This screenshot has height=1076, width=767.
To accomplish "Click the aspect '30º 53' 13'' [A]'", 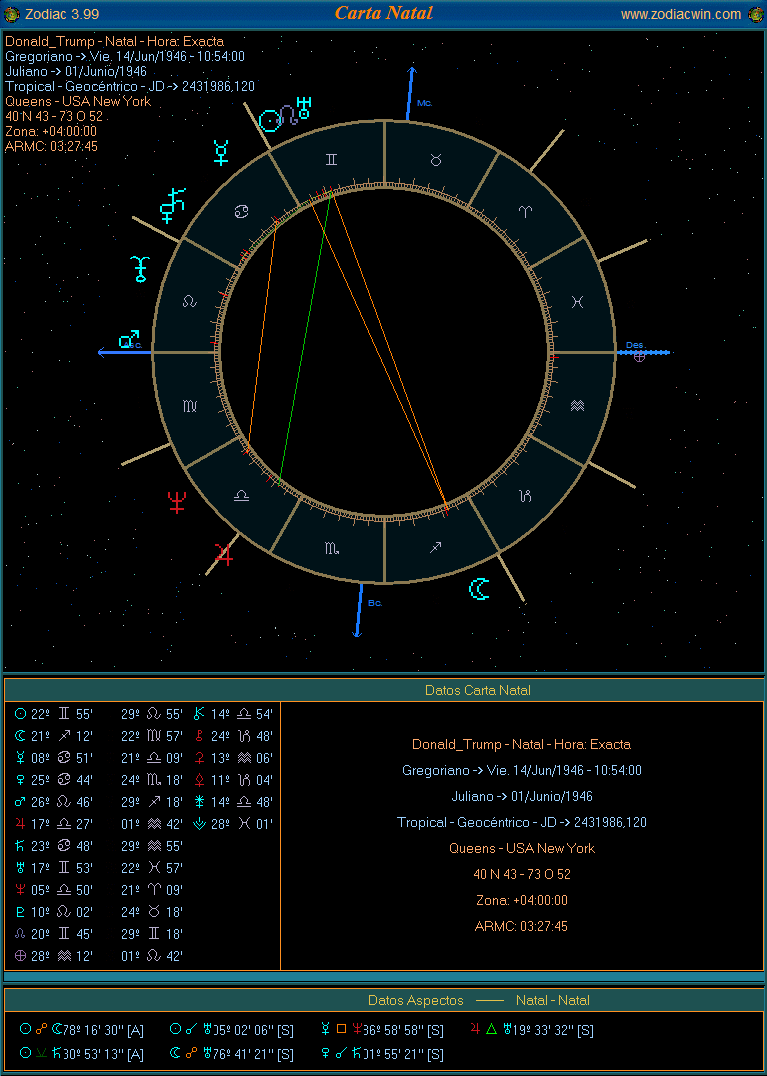I will coord(81,1053).
